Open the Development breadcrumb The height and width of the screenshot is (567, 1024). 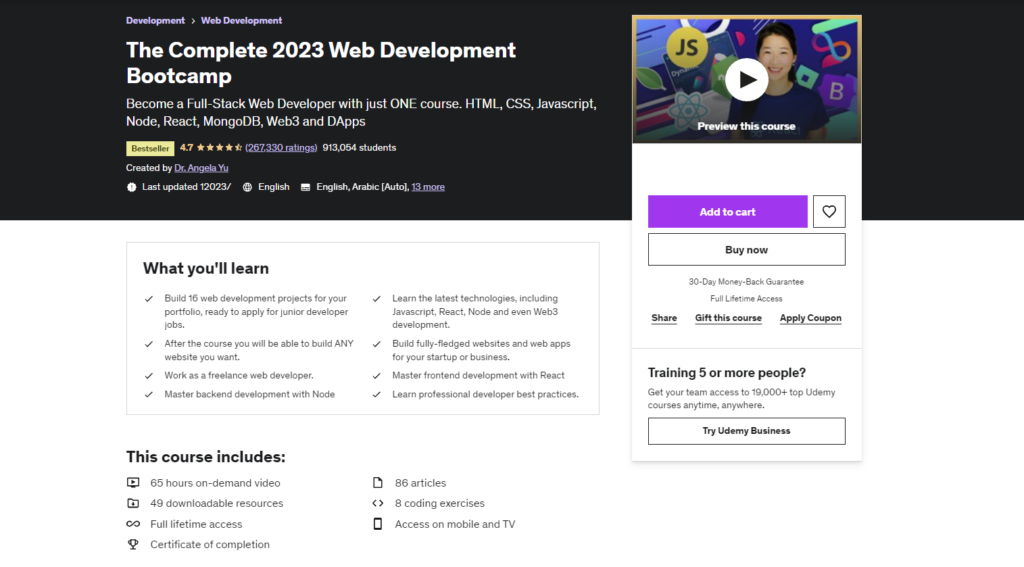155,20
